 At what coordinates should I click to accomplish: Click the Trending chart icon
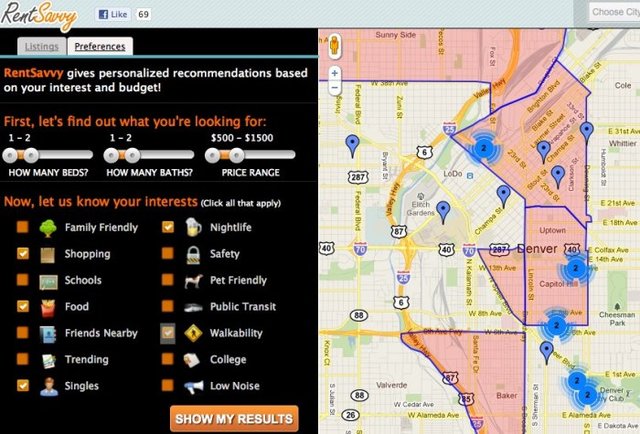tap(49, 361)
